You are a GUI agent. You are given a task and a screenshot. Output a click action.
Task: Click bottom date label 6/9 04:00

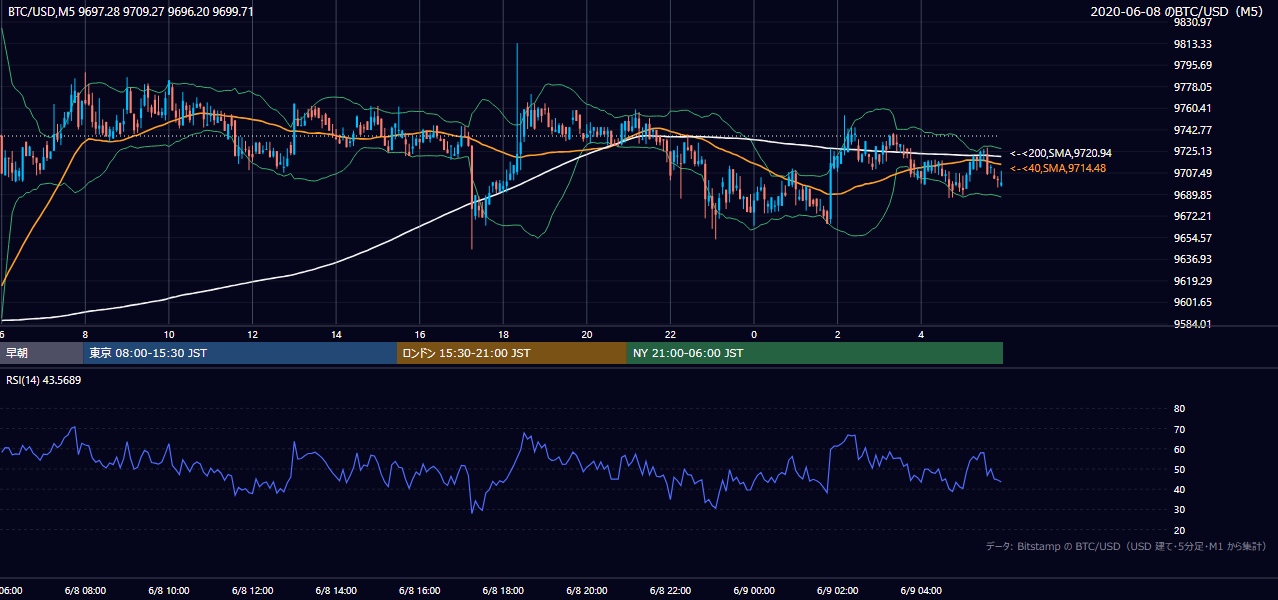[x=922, y=591]
